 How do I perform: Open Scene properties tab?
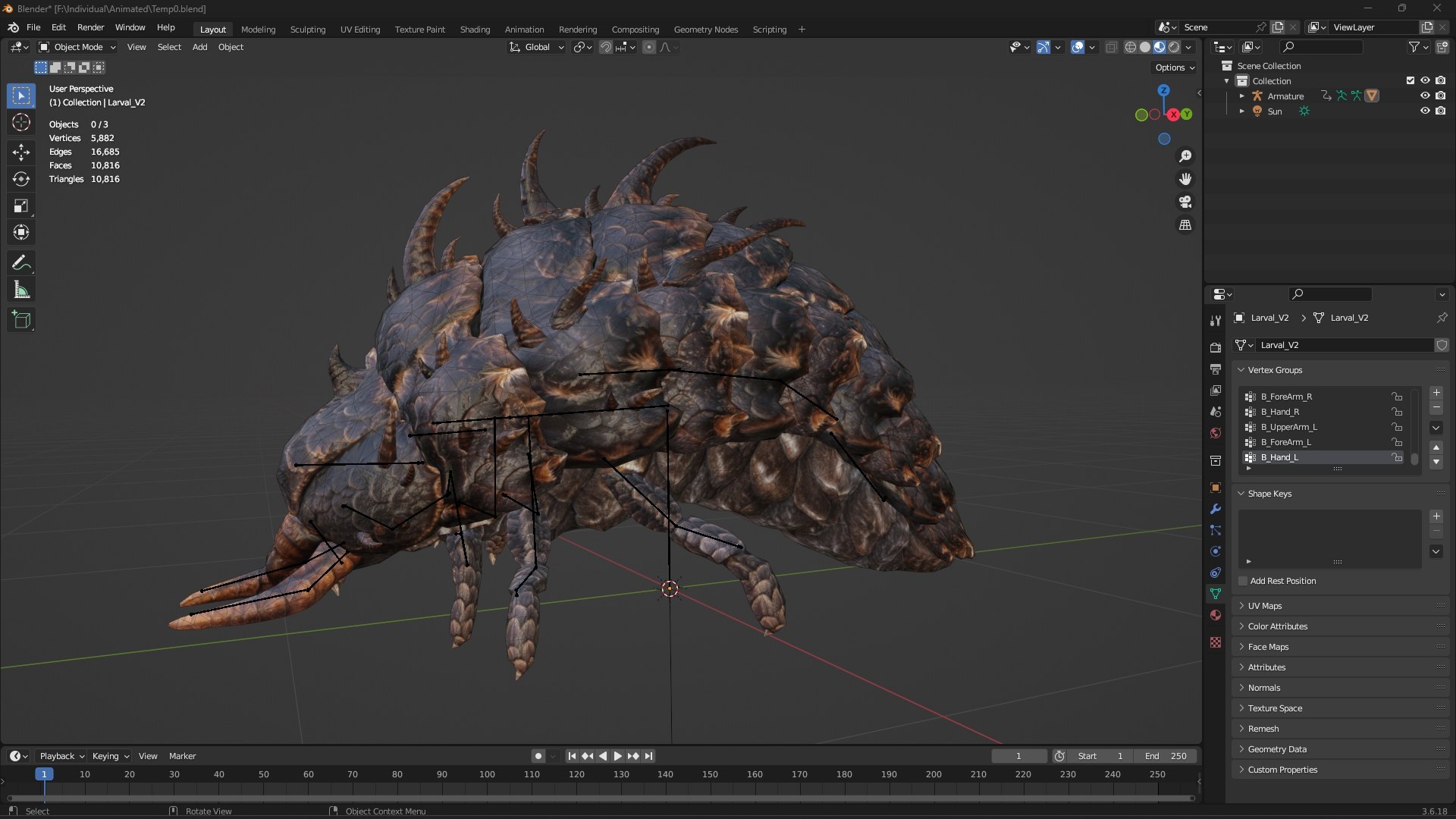coord(1216,412)
